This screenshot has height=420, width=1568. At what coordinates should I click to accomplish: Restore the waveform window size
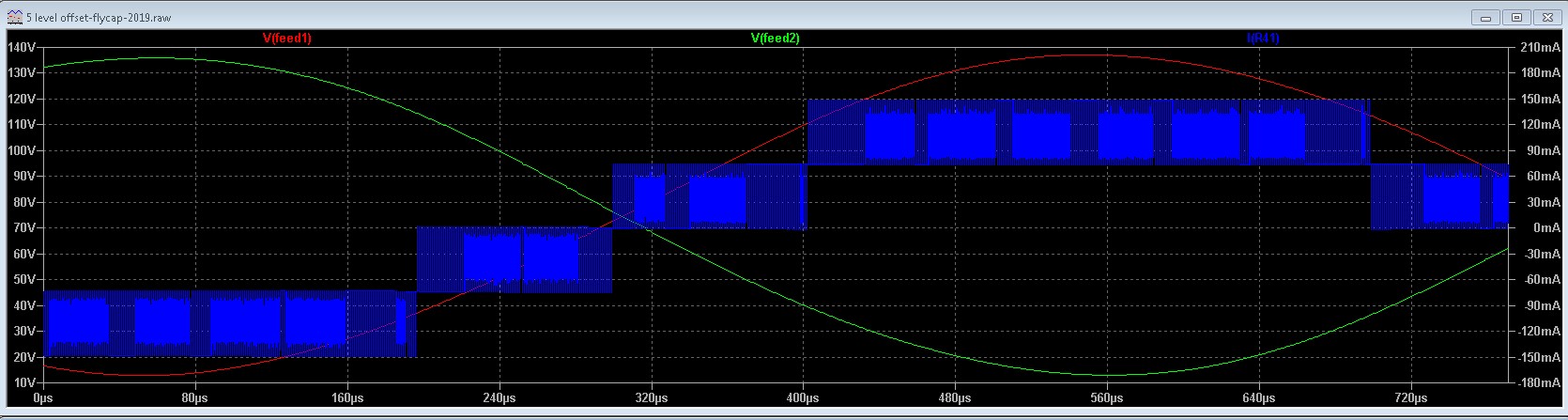pyautogui.click(x=1517, y=17)
